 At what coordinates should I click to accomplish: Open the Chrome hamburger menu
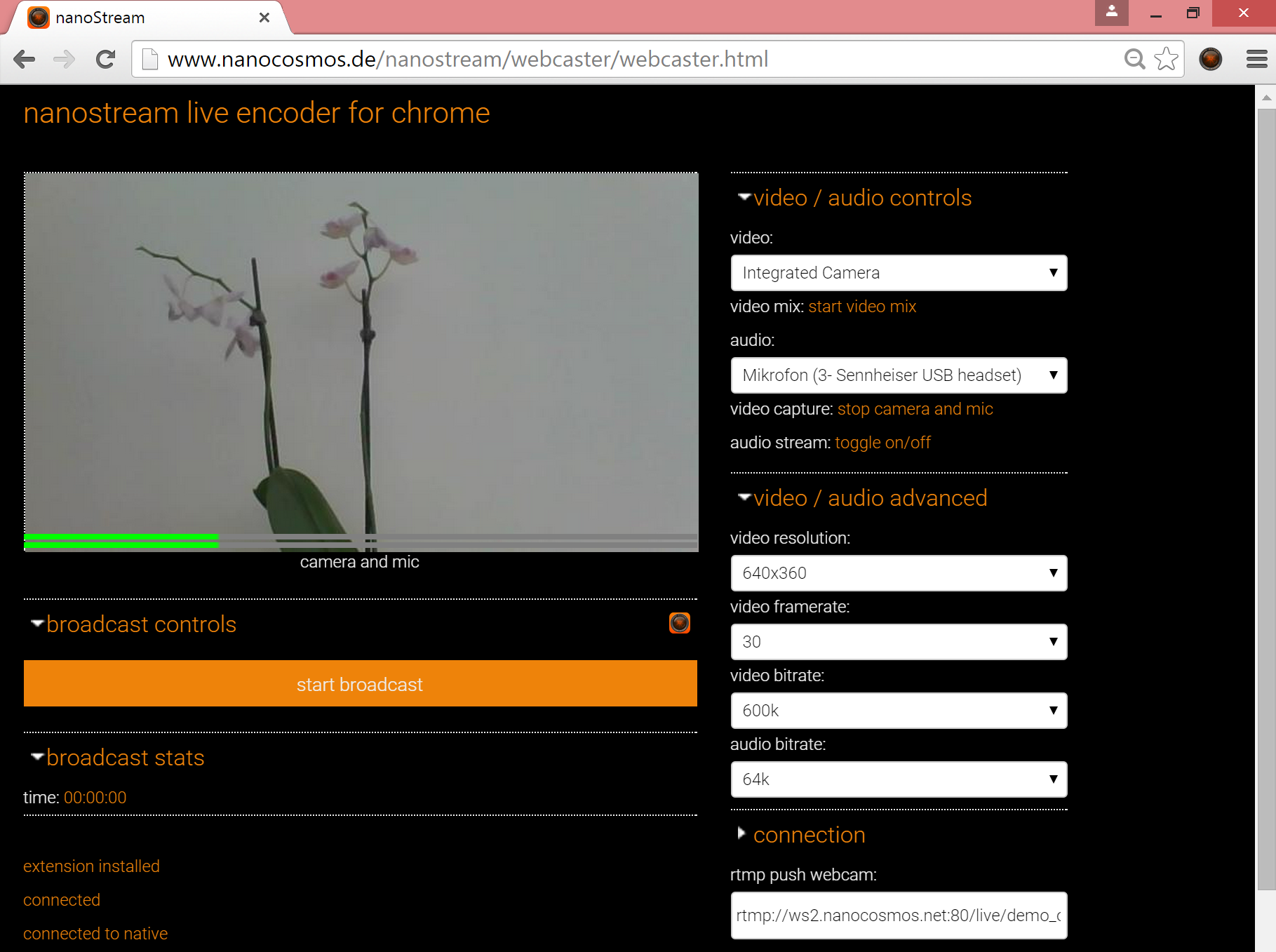1256,60
